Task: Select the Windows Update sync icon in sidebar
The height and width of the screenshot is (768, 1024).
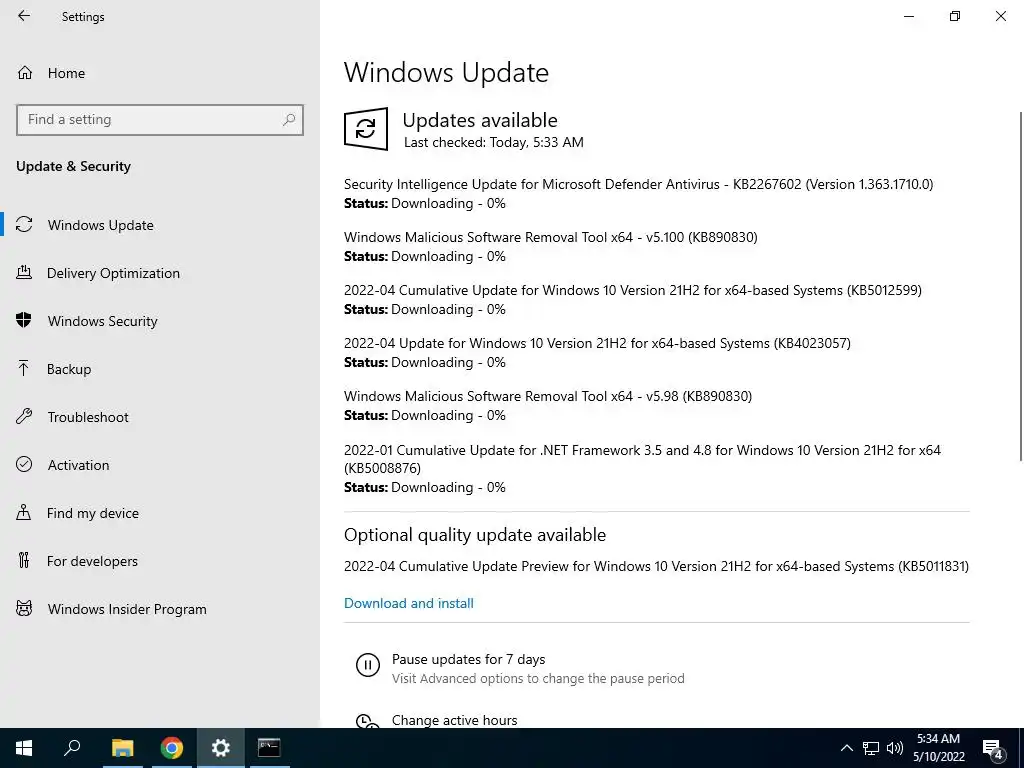Action: point(24,225)
